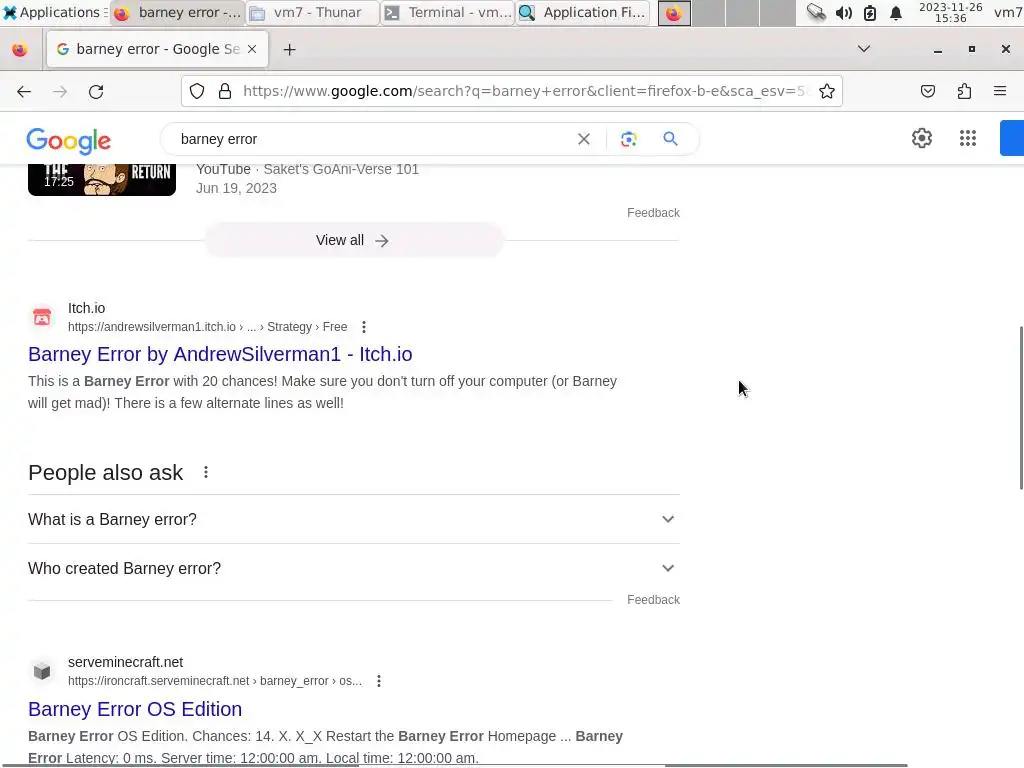Viewport: 1024px width, 768px height.
Task: Open the Applications menu
Action: 54,12
